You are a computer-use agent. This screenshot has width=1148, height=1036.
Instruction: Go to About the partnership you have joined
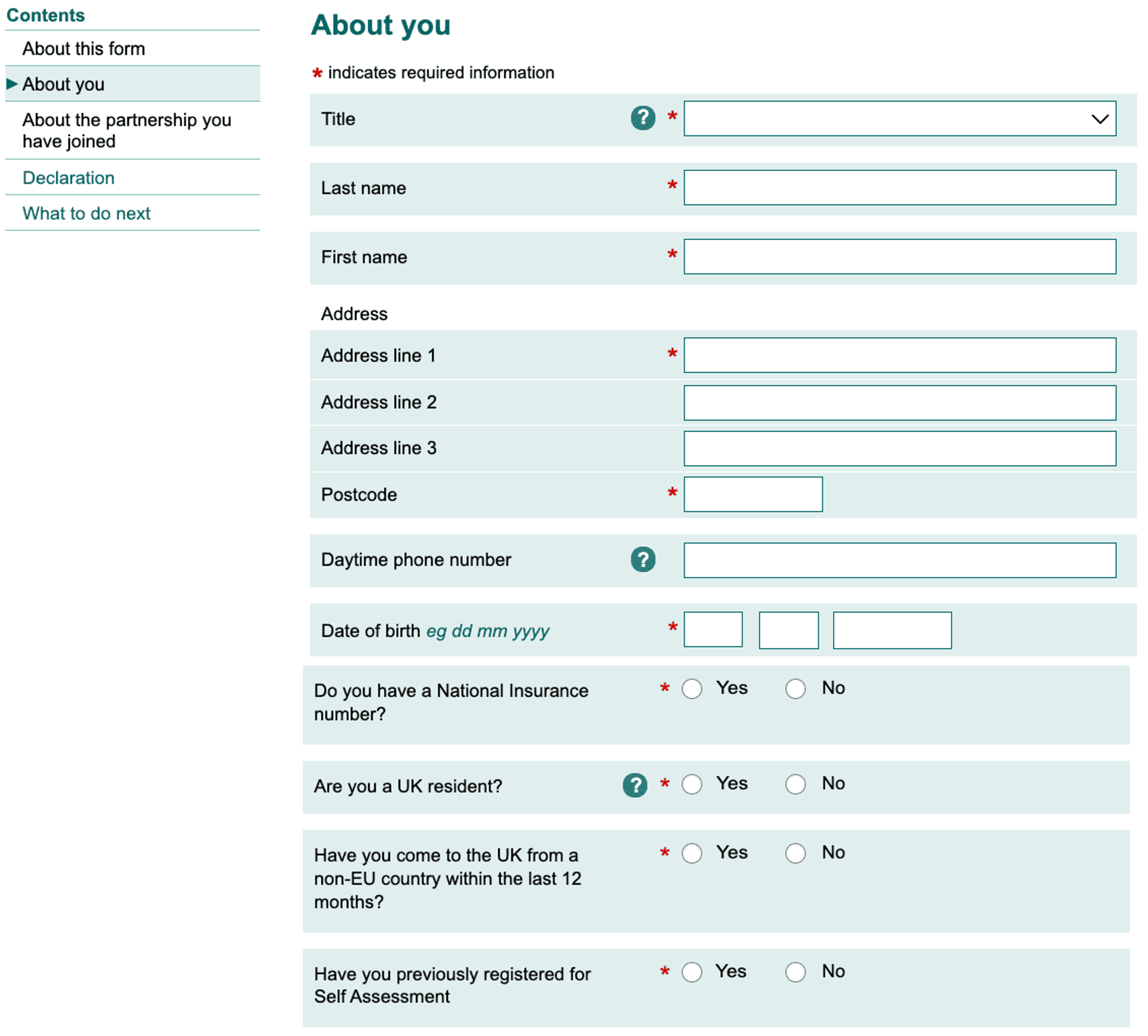[127, 130]
